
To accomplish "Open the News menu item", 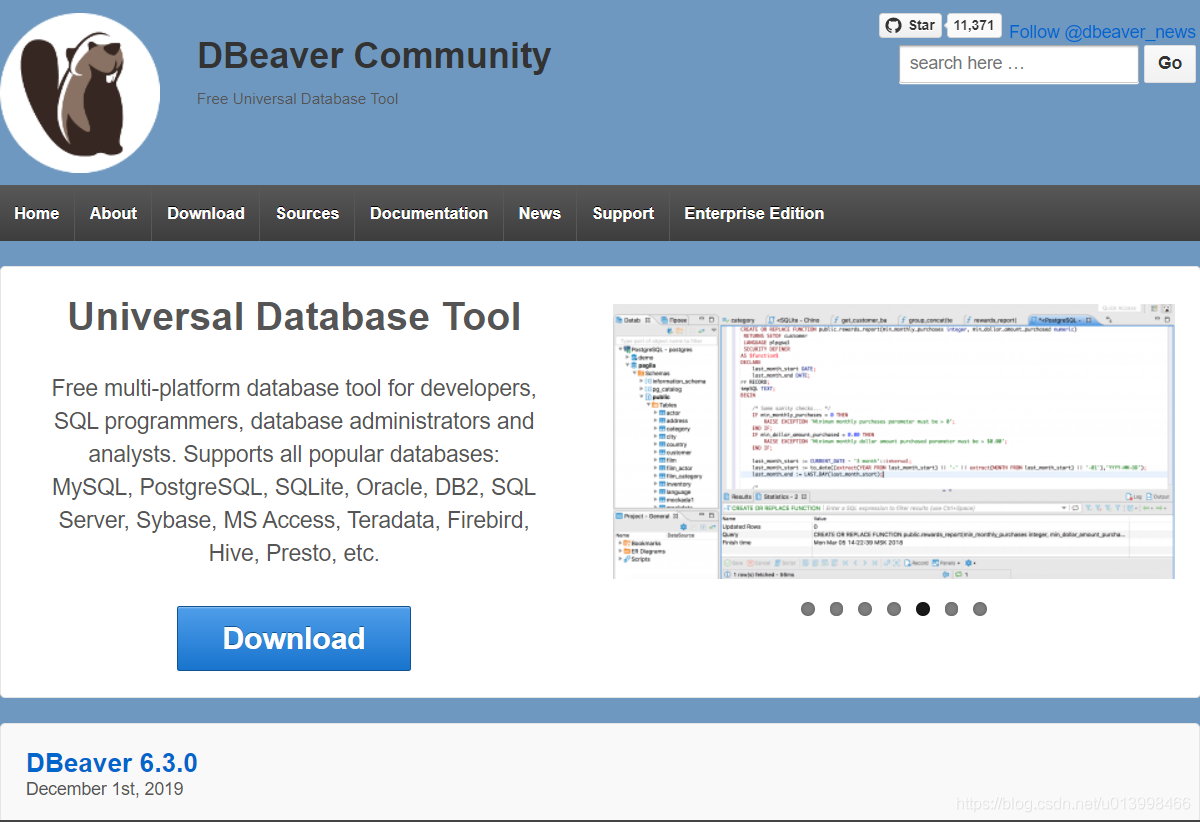I will tap(540, 213).
